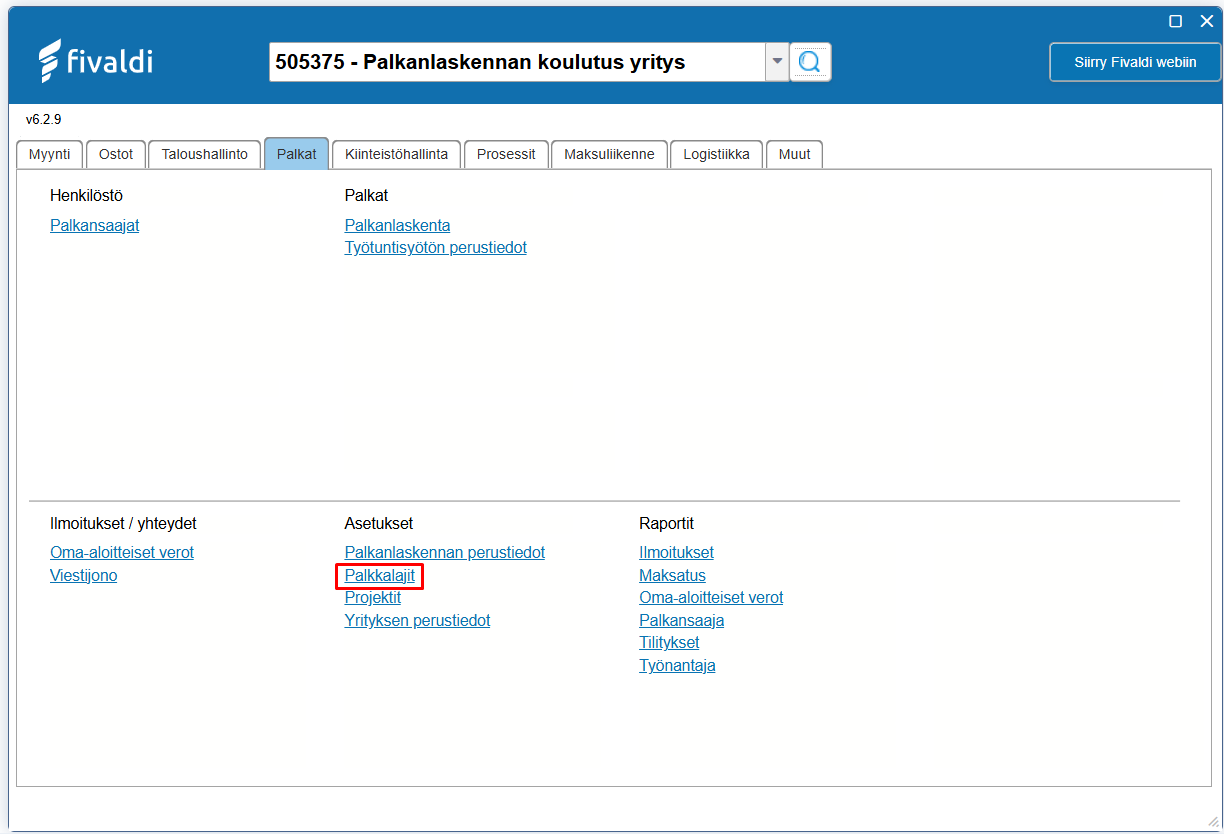Click the Palkat section heading
This screenshot has height=834, width=1224.
coord(367,196)
